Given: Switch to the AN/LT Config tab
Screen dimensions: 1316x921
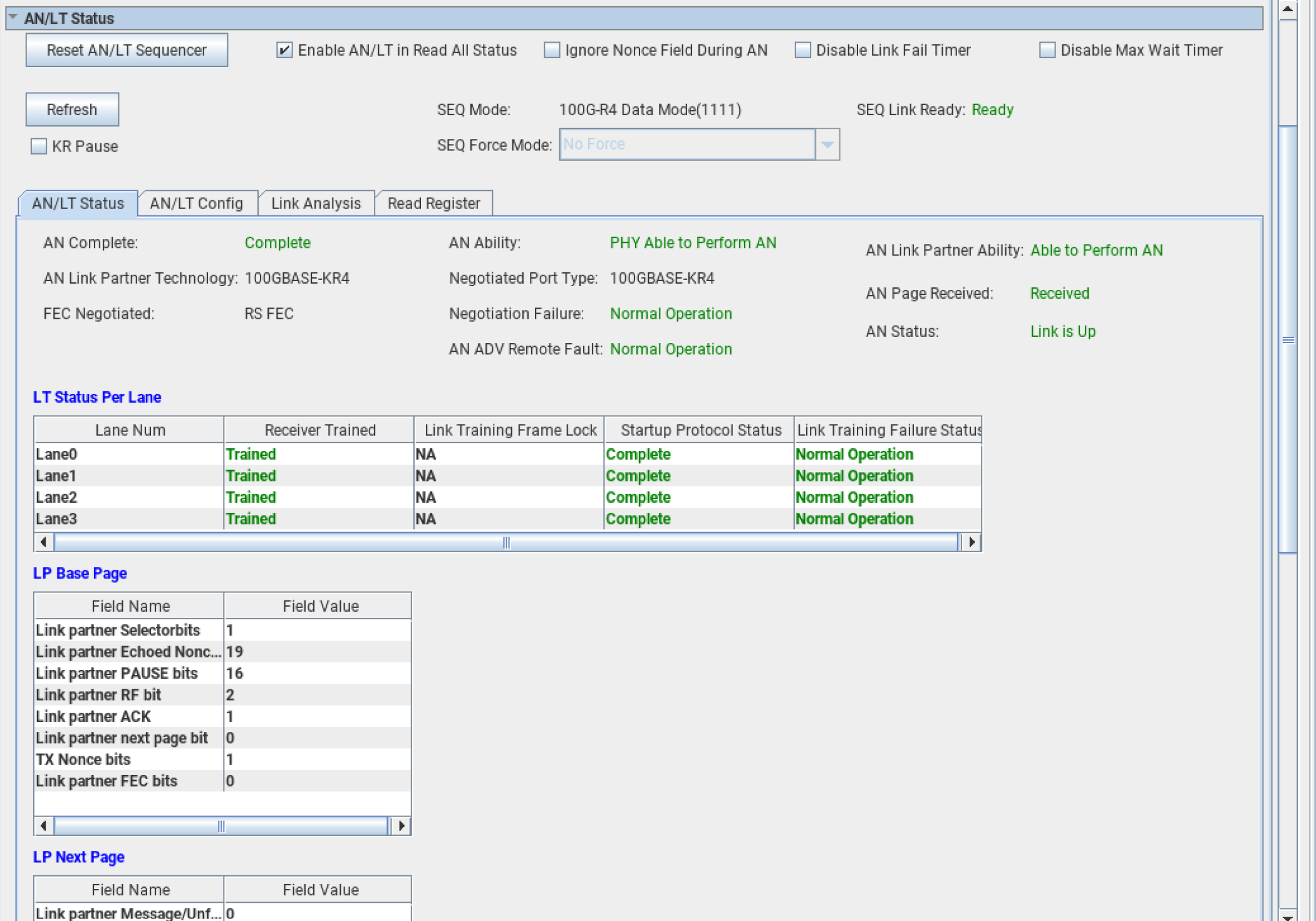Looking at the screenshot, I should 196,203.
